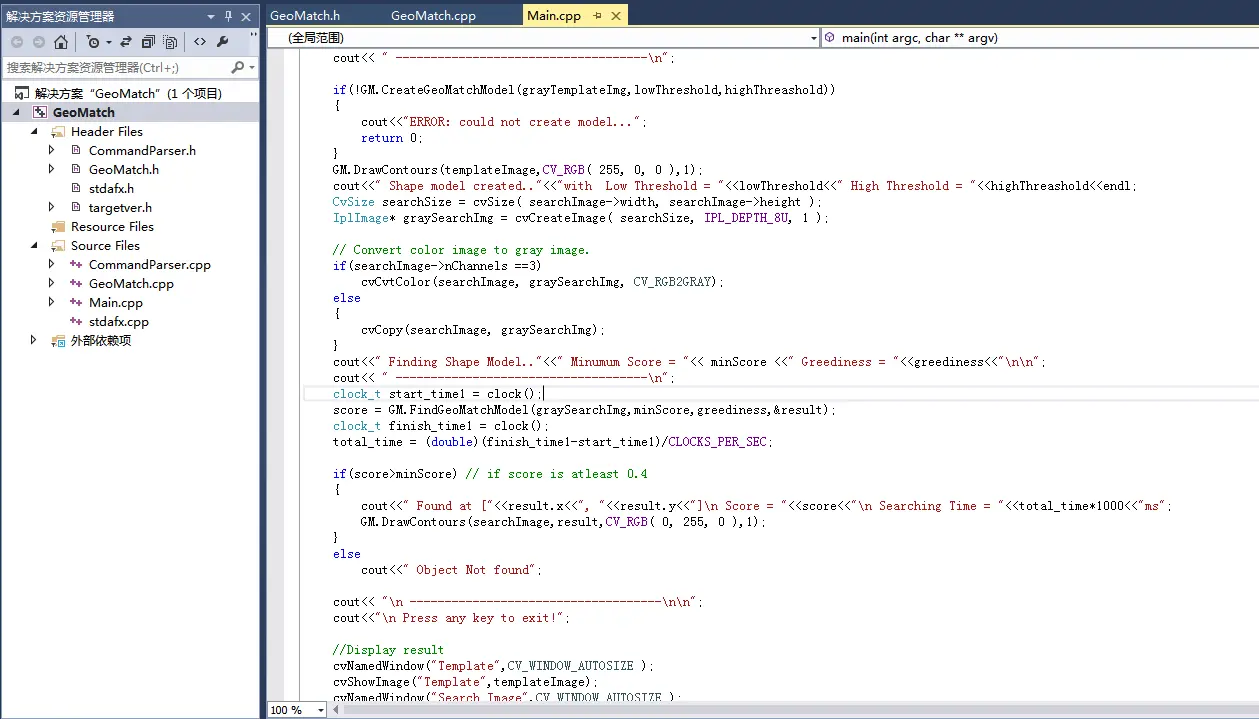Click the GeoMatch.h header file icon
Screen dimensions: 1259x719
click(76, 170)
